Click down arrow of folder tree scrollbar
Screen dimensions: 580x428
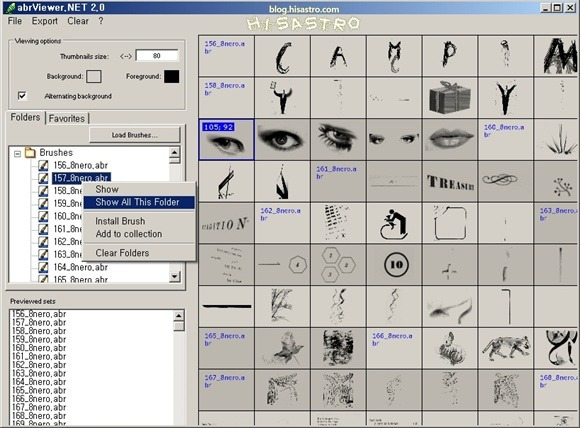[175, 276]
